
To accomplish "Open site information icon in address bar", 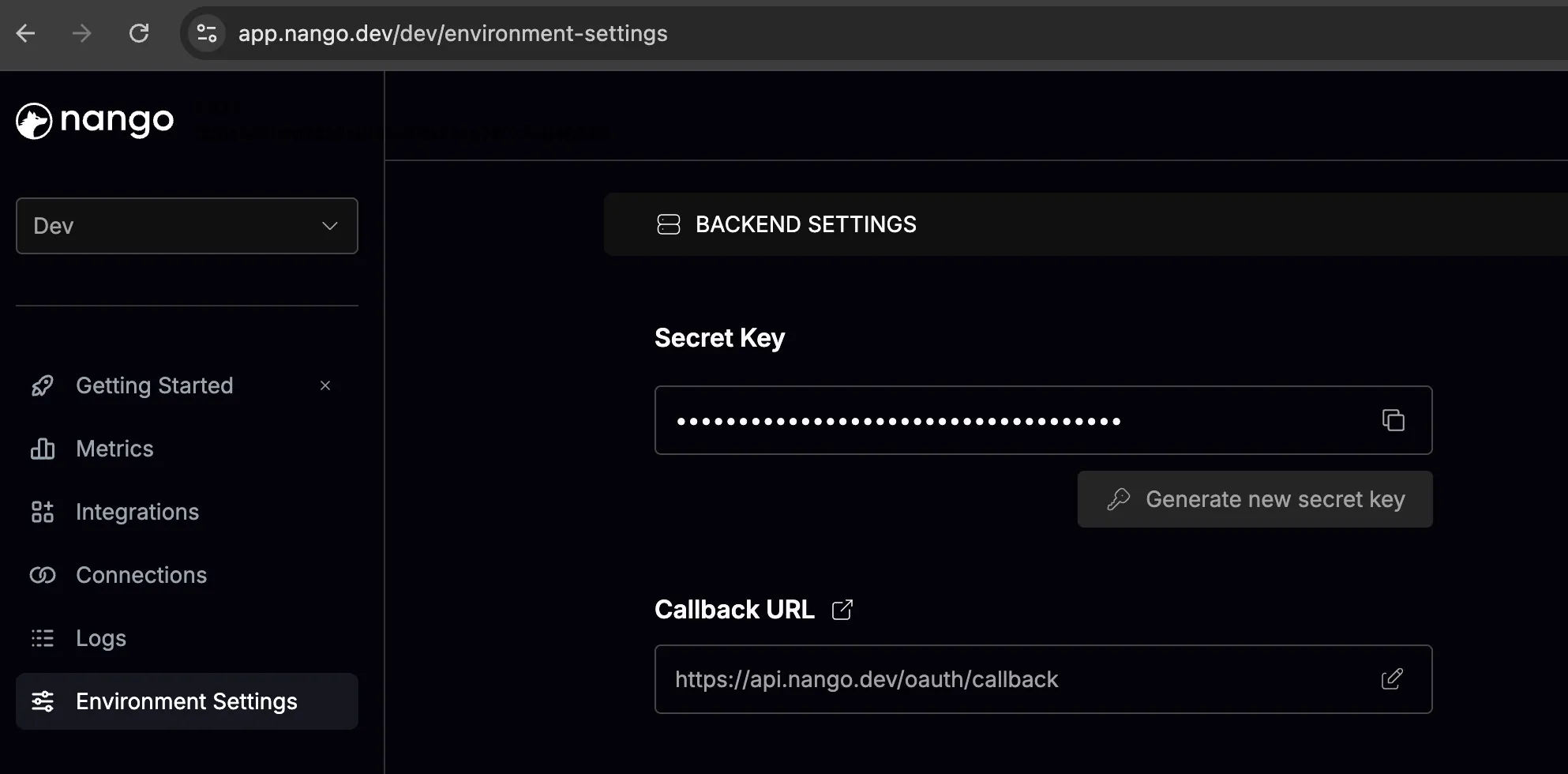I will [x=207, y=33].
